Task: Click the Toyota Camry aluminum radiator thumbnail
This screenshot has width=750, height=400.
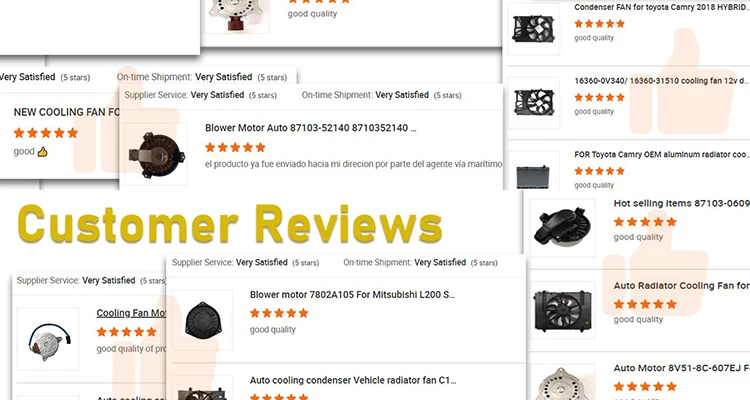Action: 533,171
